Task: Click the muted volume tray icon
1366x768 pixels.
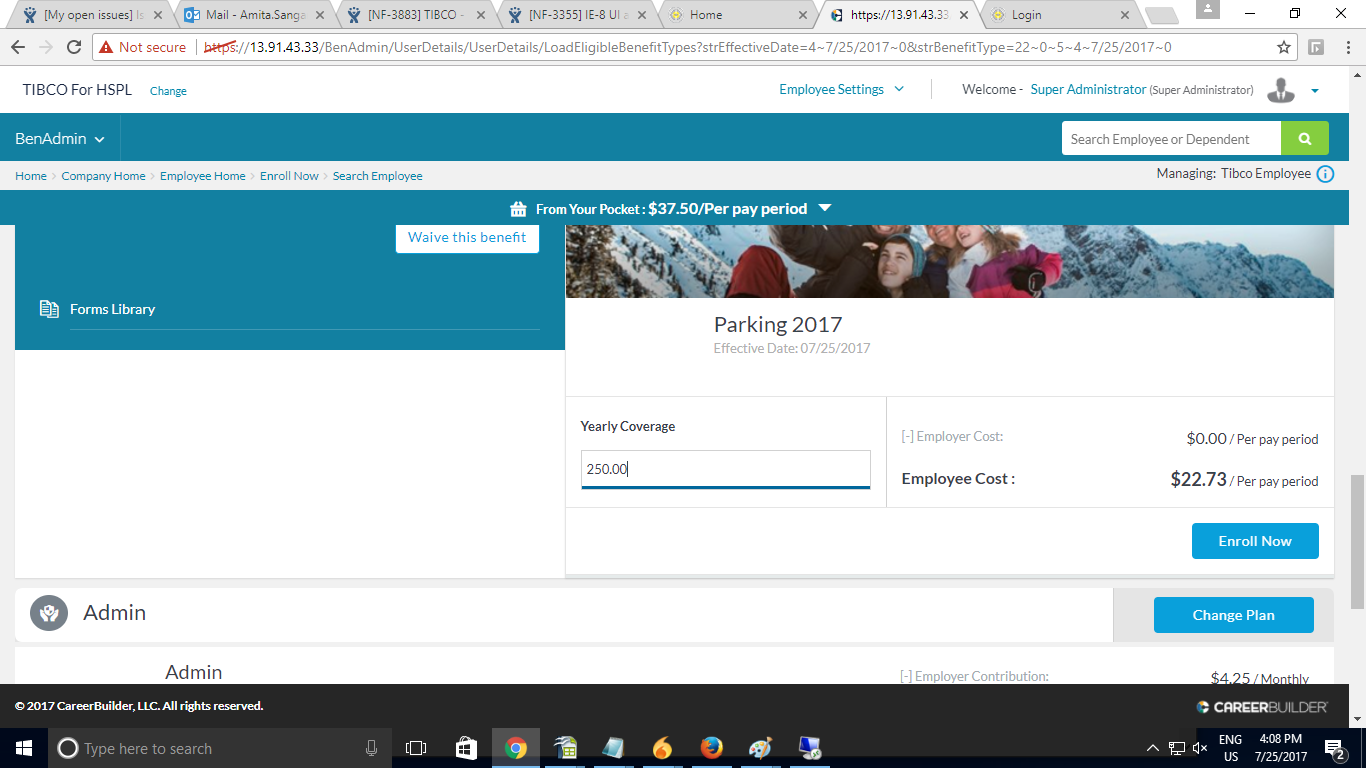Action: point(1199,748)
